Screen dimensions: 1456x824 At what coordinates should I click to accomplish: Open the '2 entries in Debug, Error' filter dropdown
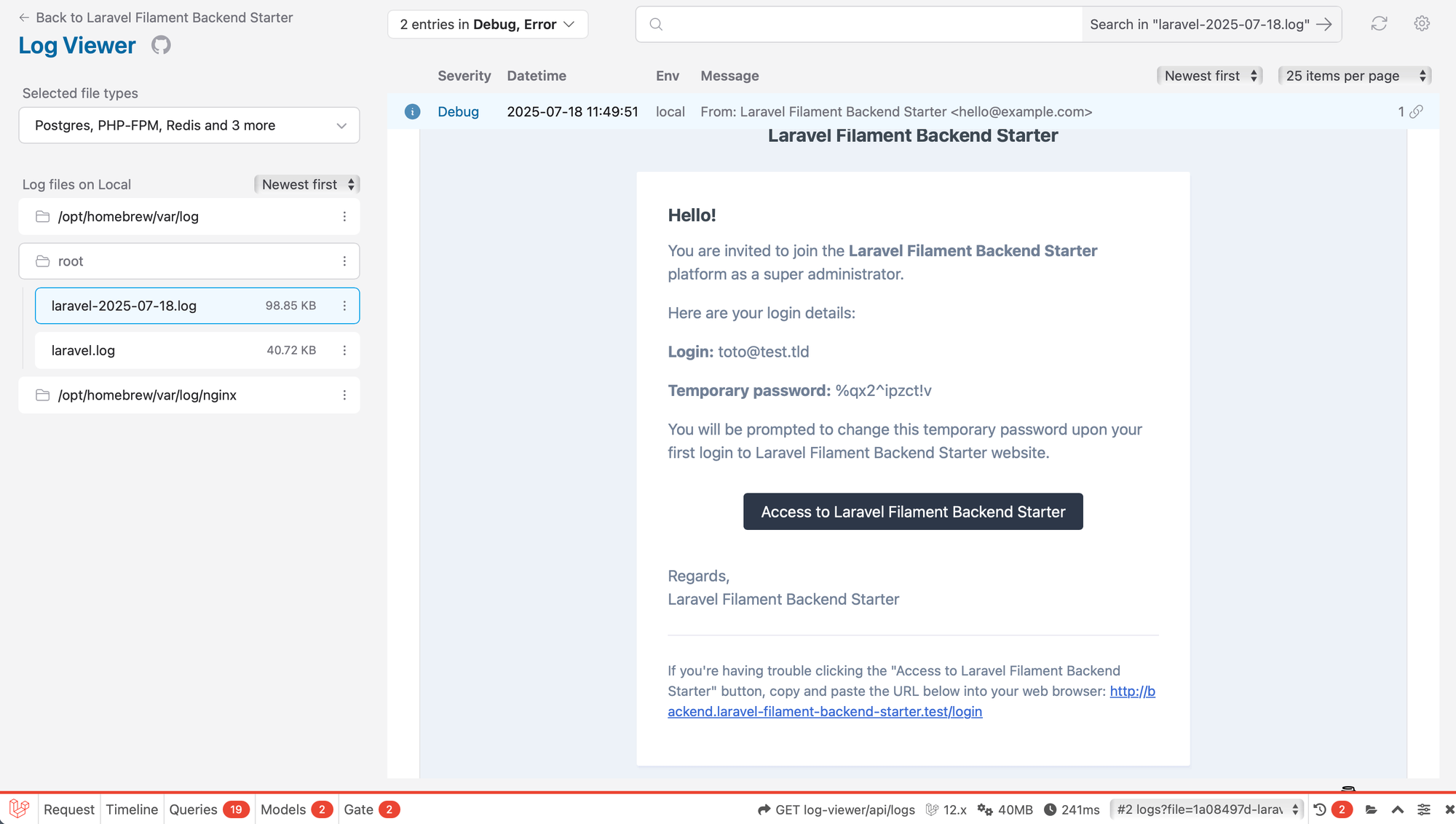click(x=487, y=24)
